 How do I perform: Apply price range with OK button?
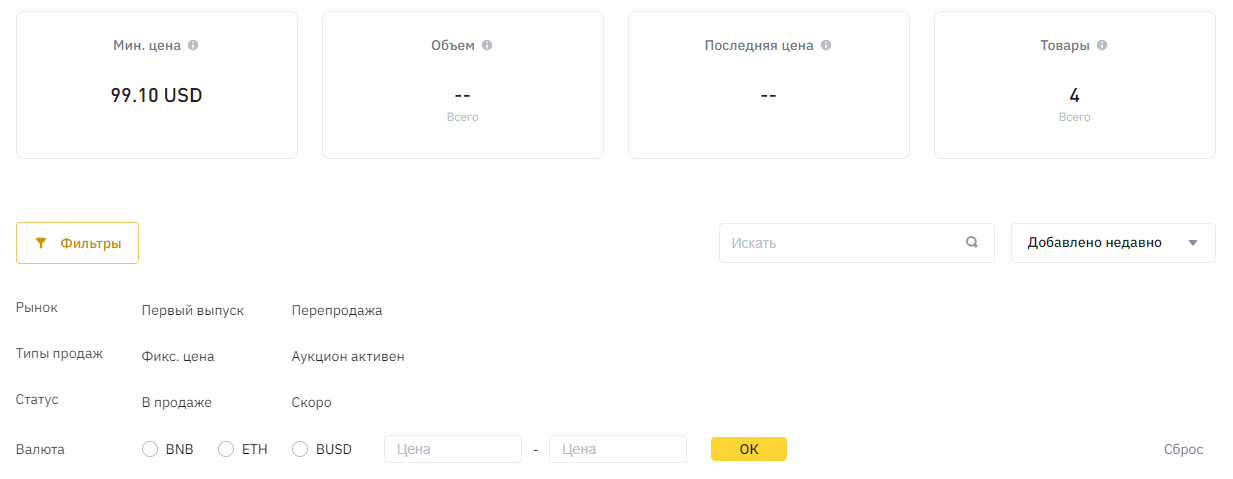(x=749, y=449)
